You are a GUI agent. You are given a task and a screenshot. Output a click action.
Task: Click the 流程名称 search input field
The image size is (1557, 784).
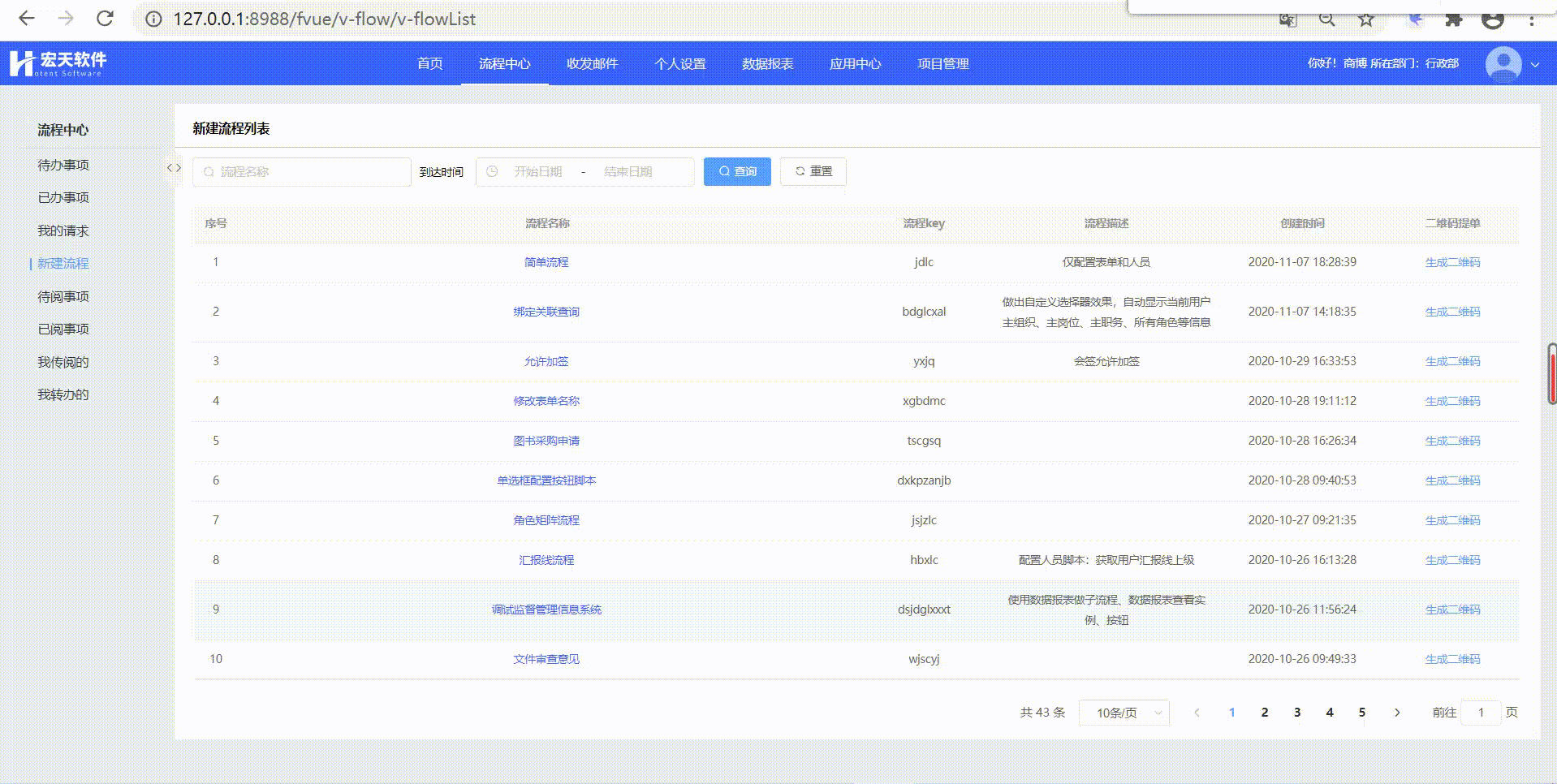pyautogui.click(x=302, y=172)
